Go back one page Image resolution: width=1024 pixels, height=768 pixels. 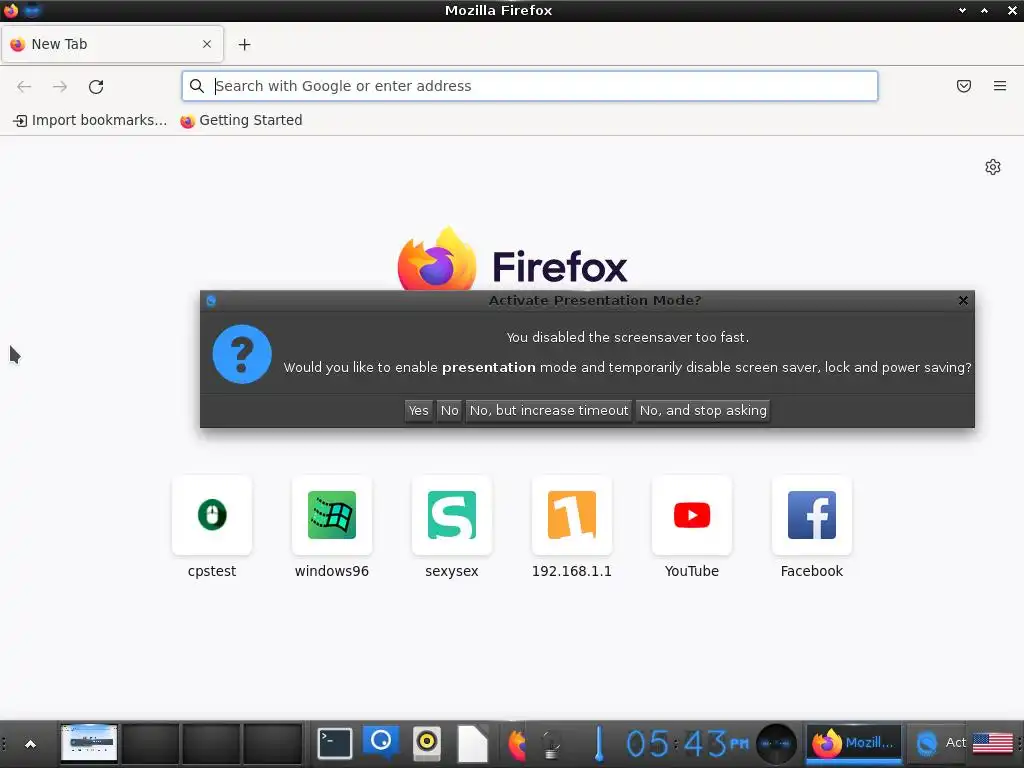[24, 86]
